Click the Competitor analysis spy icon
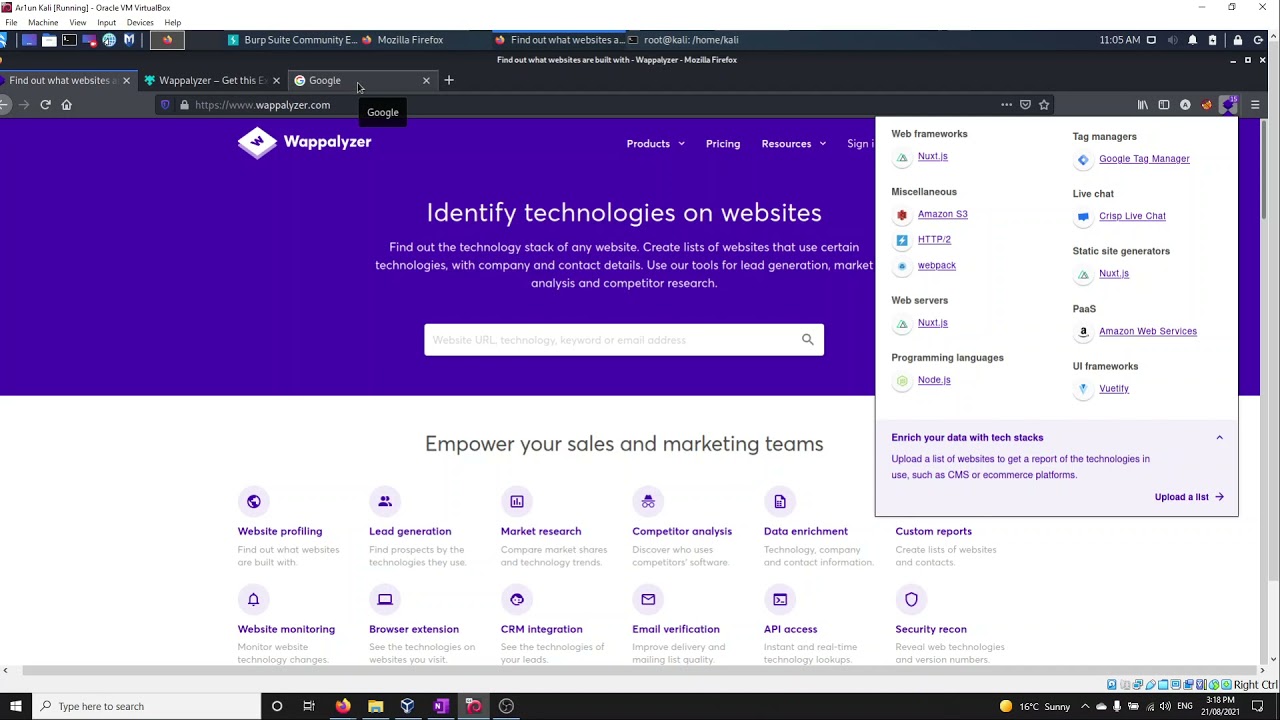 click(648, 501)
